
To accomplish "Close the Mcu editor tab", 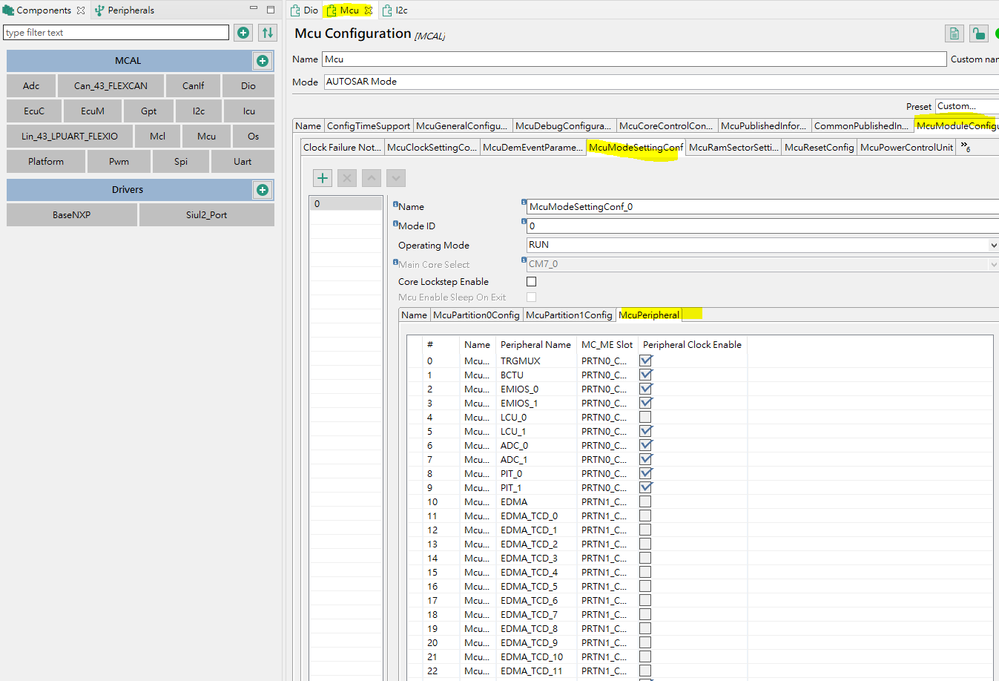I will pyautogui.click(x=368, y=11).
